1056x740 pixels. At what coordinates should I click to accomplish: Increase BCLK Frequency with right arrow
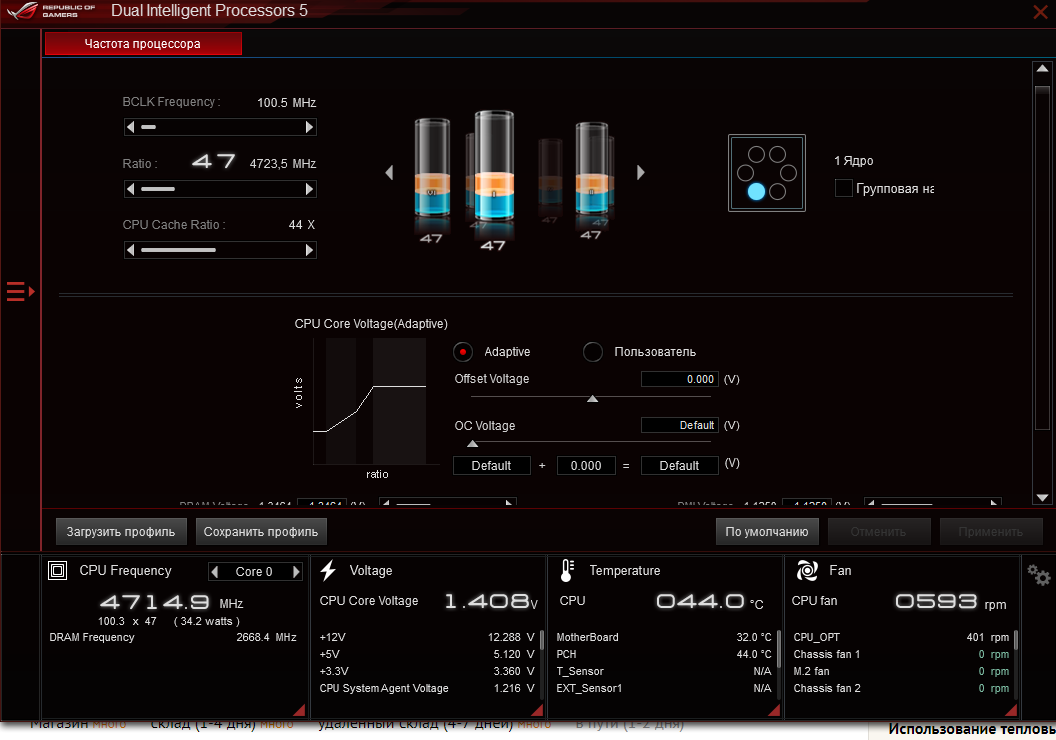coord(309,127)
